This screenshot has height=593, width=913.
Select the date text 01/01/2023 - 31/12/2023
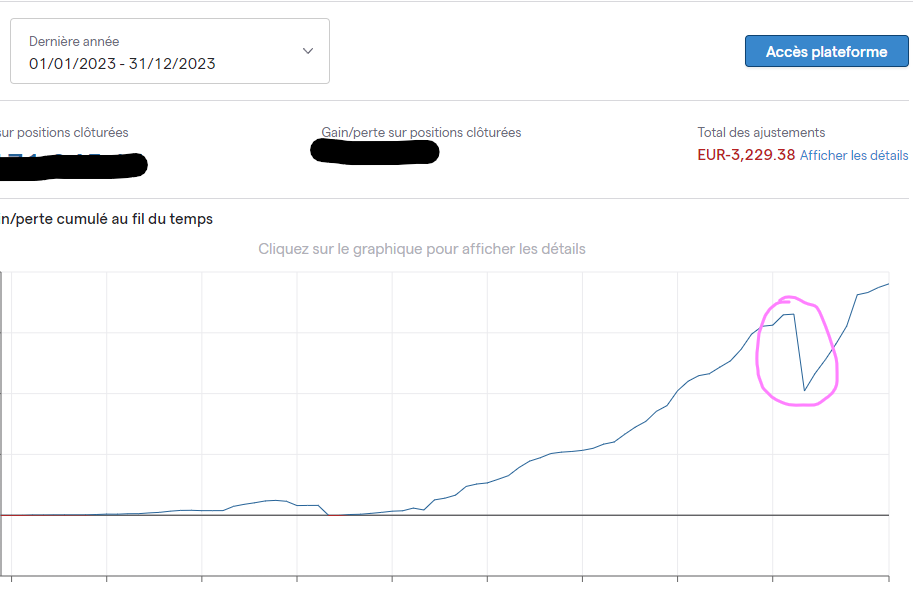(122, 63)
